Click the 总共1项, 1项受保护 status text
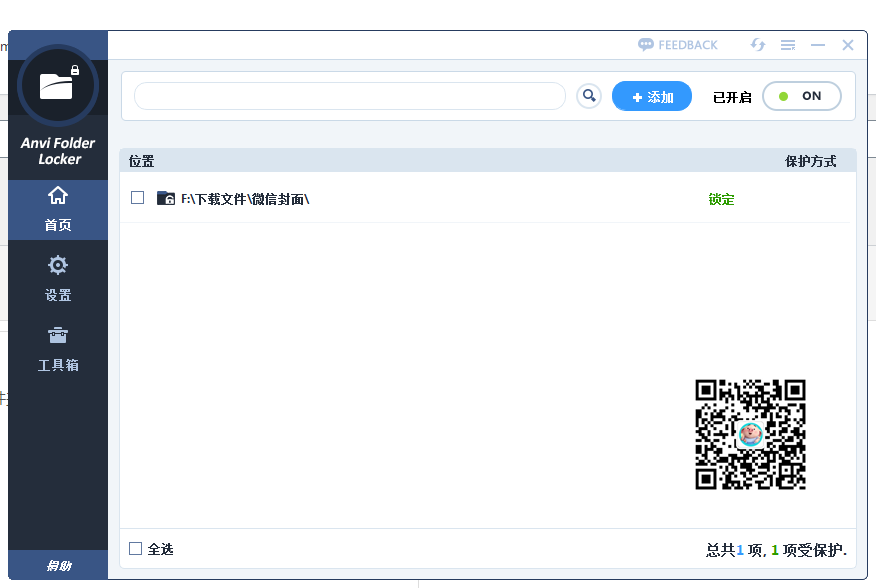Viewport: 876px width, 588px height. [777, 550]
